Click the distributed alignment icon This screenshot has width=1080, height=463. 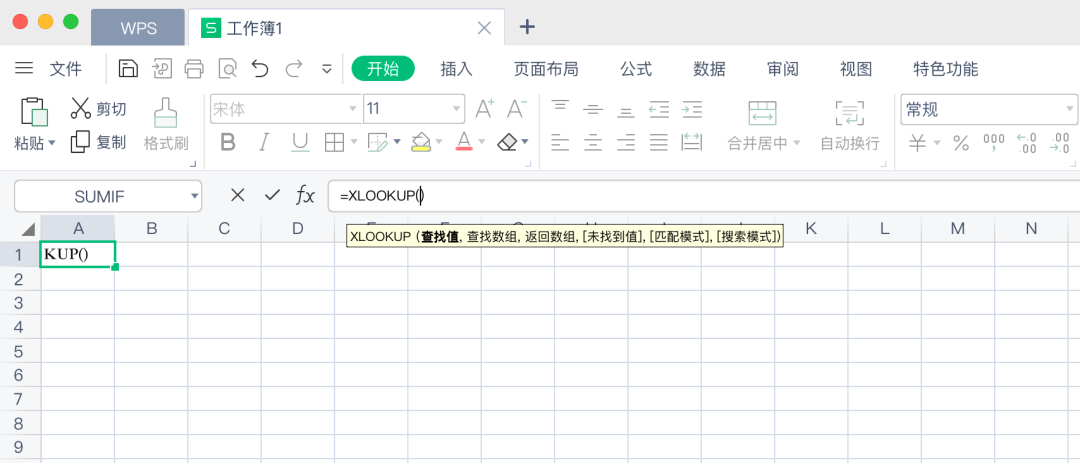pos(692,143)
